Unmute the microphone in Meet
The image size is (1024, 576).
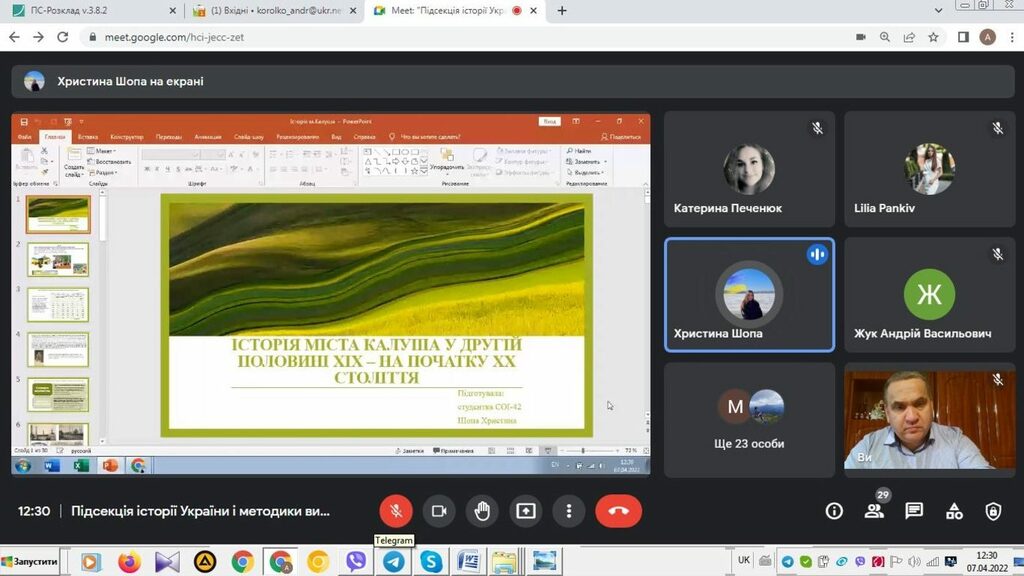pyautogui.click(x=396, y=511)
